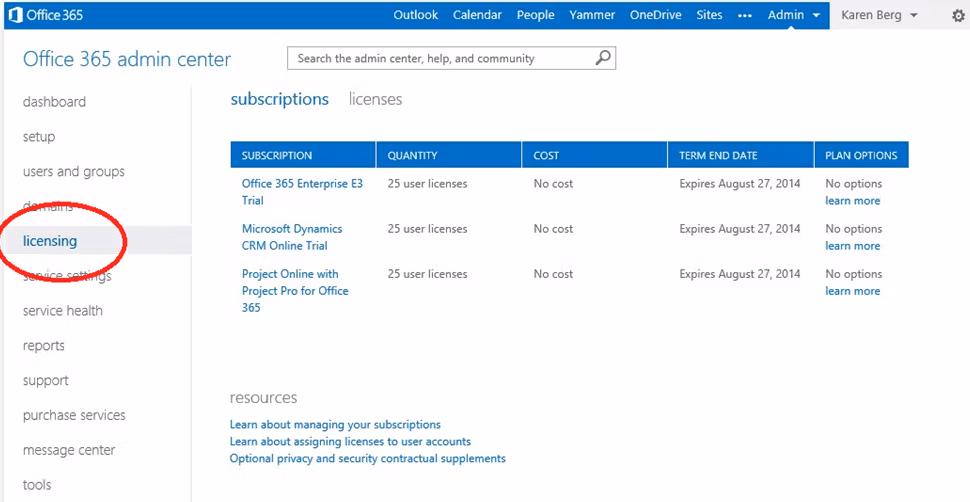The width and height of the screenshot is (970, 502).
Task: Open the message center page
Action: coord(69,450)
